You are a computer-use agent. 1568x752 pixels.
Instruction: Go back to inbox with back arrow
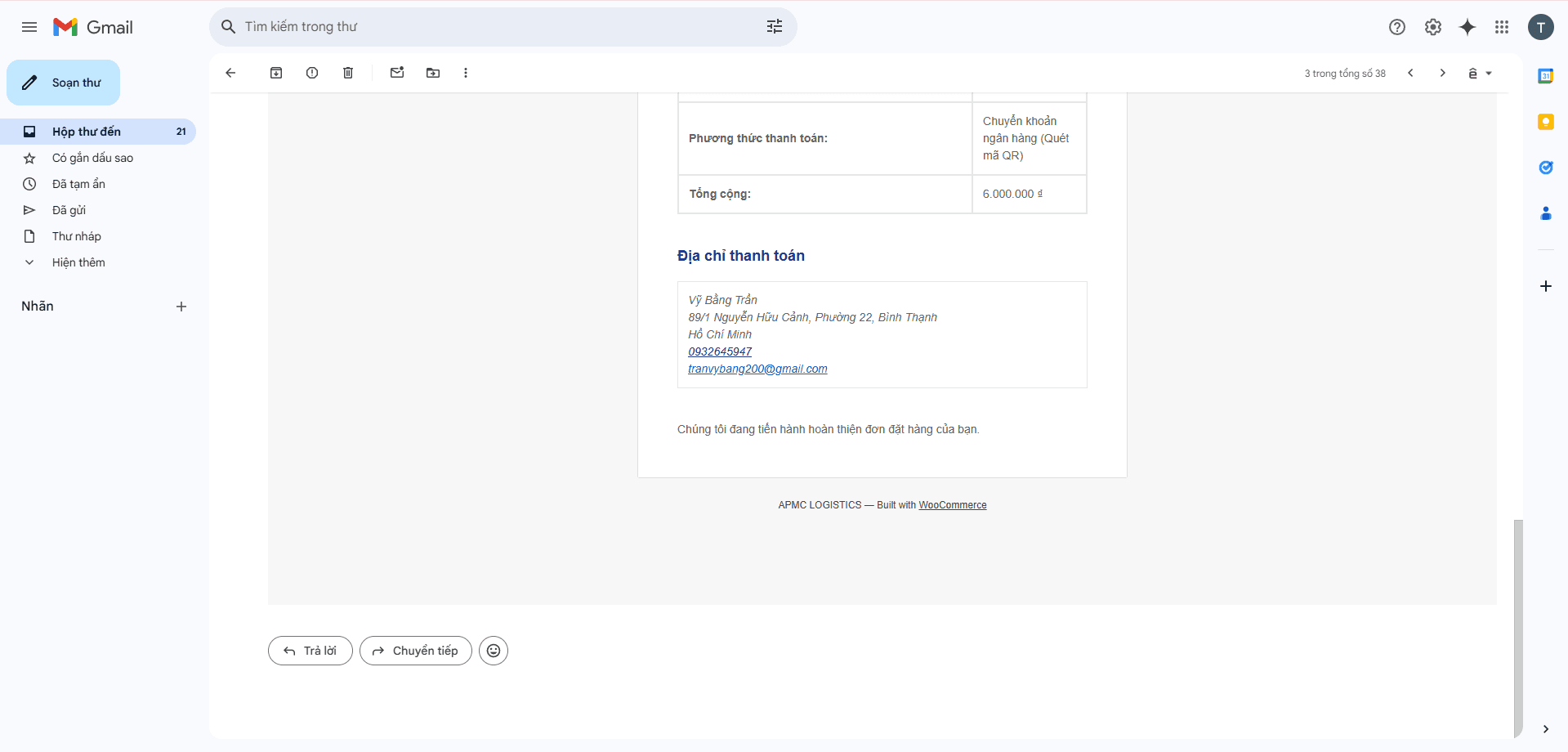click(x=230, y=73)
